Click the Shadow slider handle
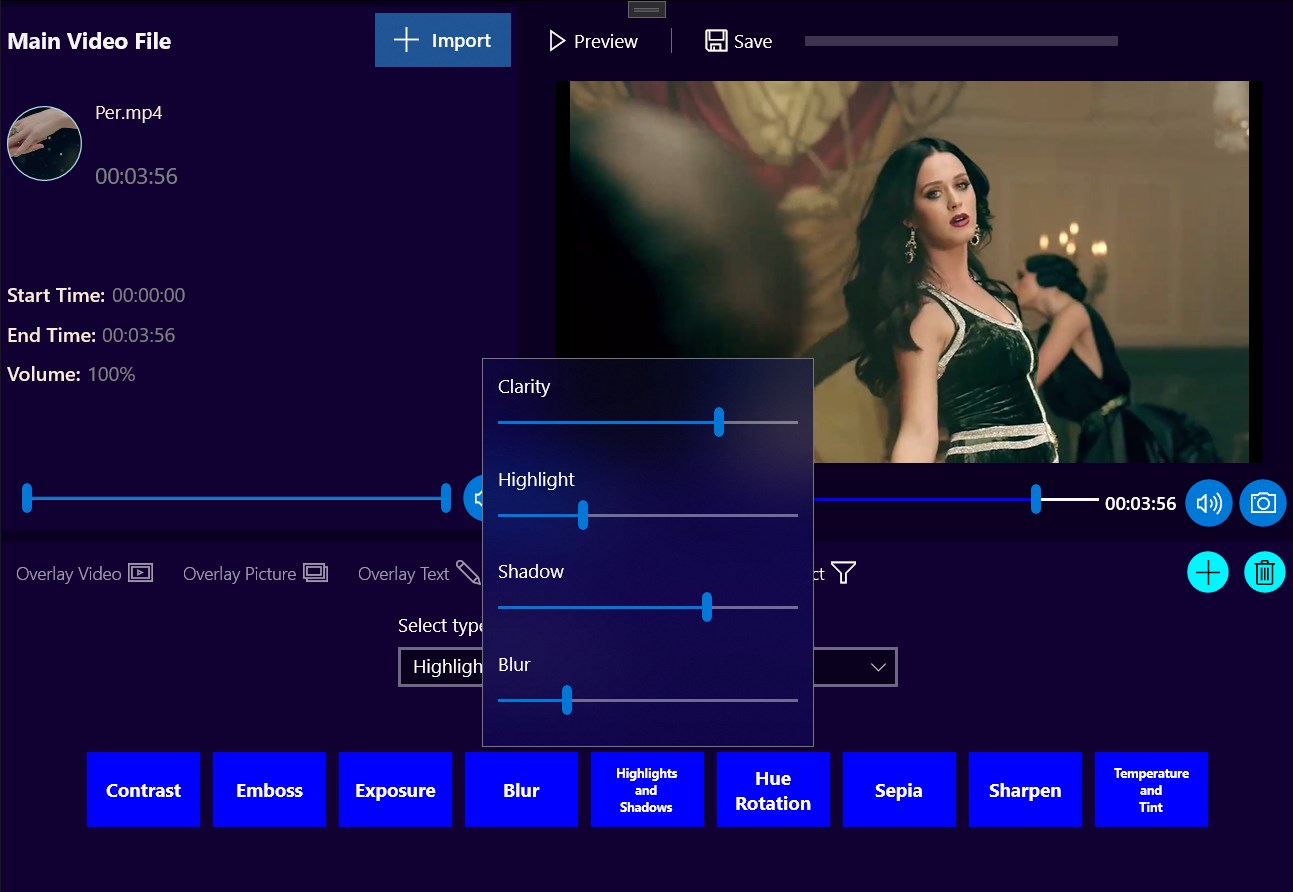The width and height of the screenshot is (1293, 892). 707,607
